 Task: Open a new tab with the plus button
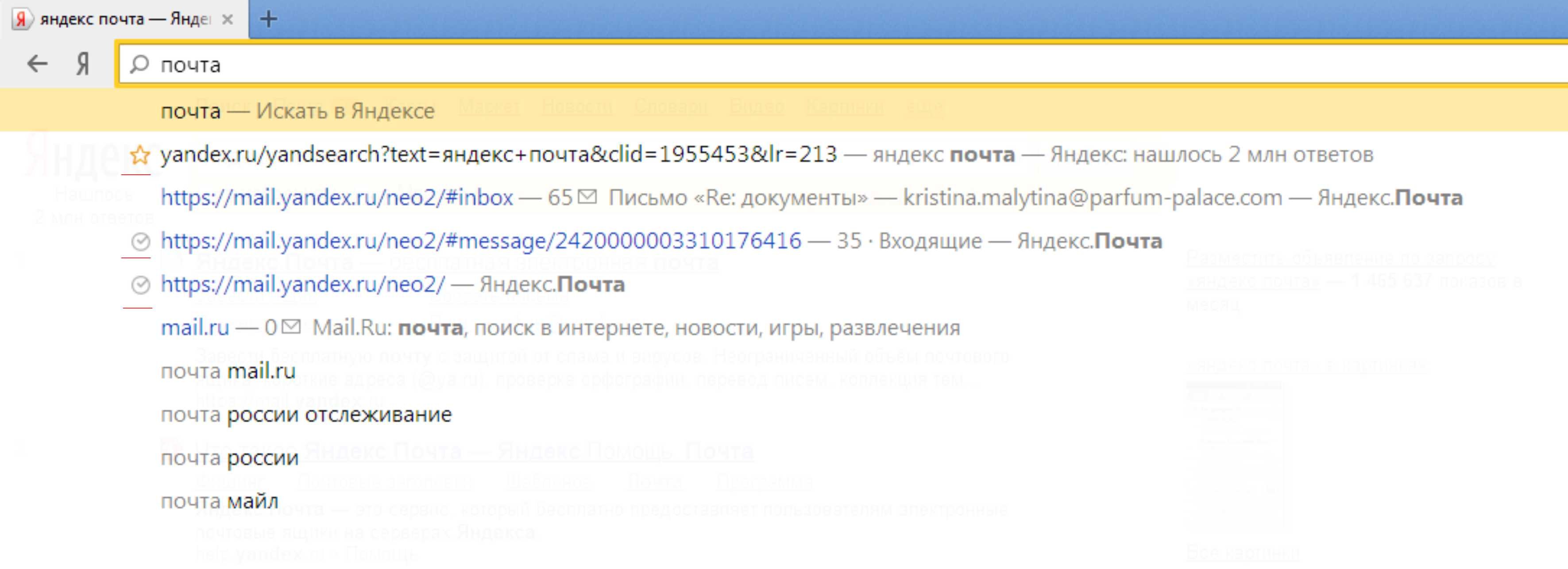click(268, 19)
